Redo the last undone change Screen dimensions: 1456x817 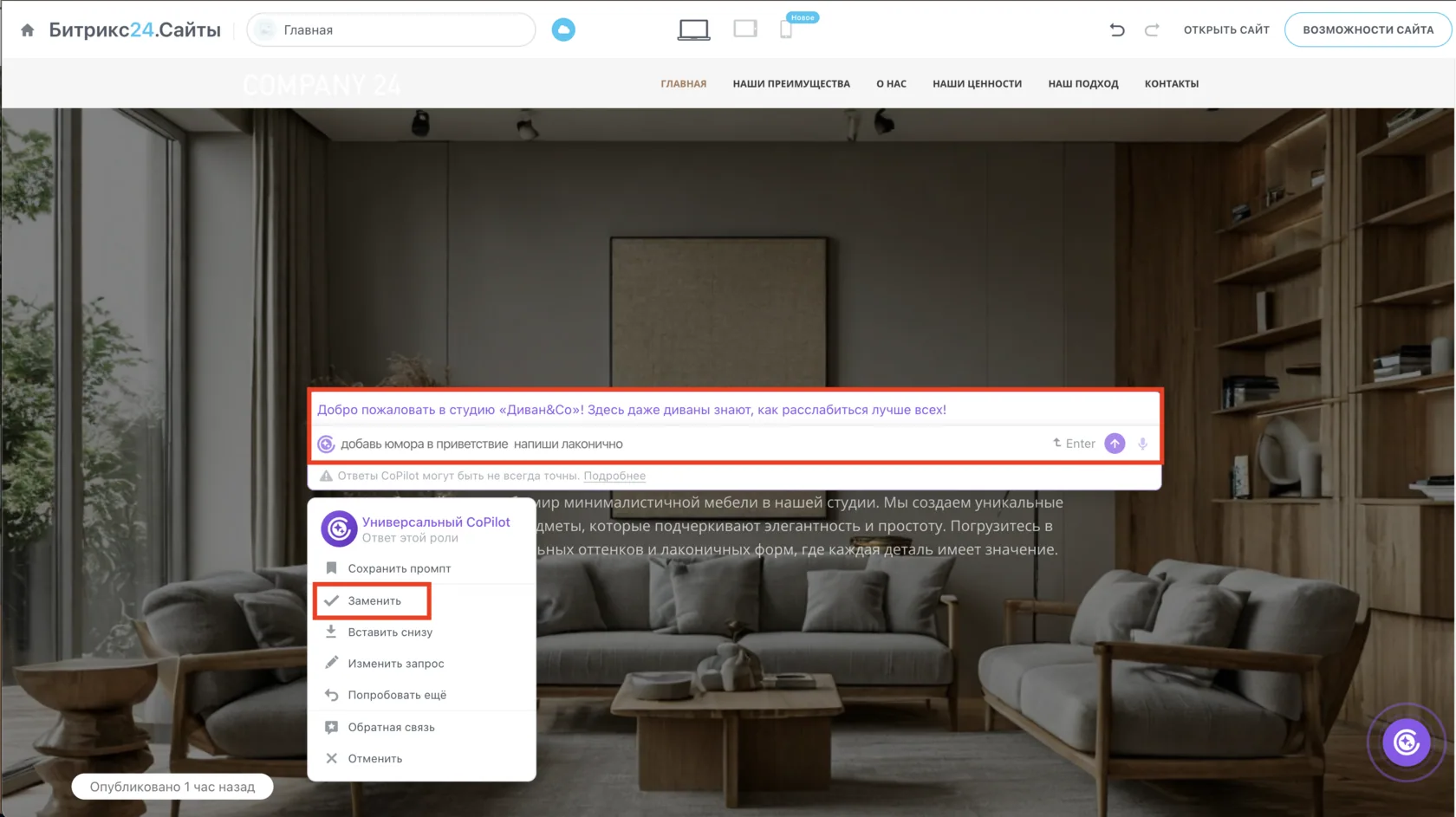point(1152,29)
